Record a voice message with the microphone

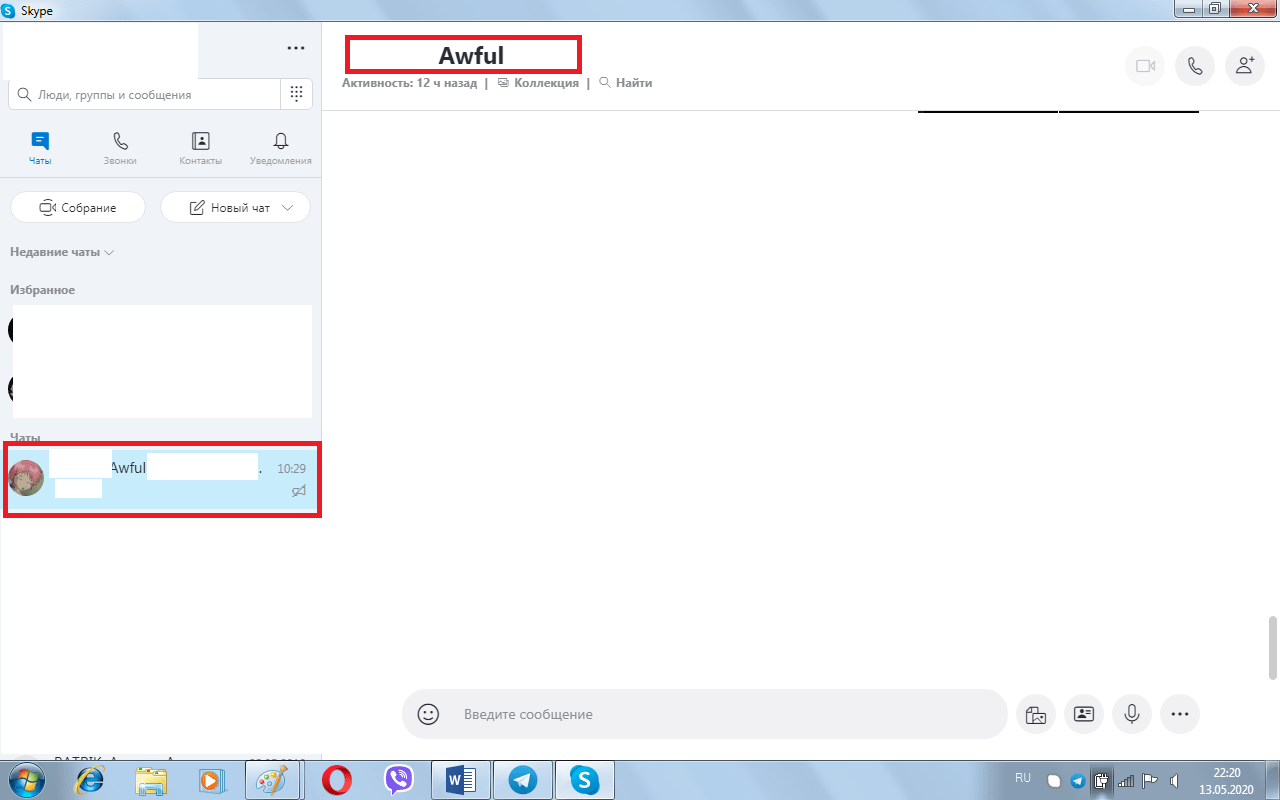pos(1132,714)
